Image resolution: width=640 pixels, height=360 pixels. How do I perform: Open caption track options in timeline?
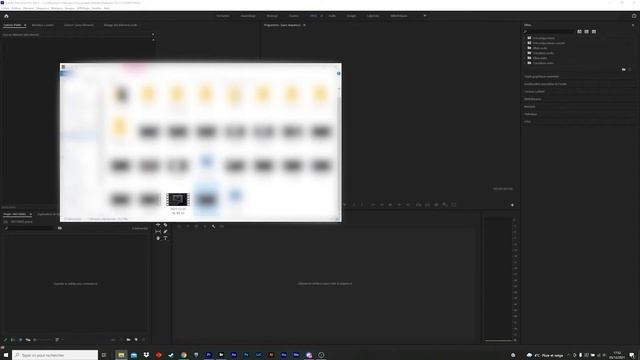click(222, 227)
